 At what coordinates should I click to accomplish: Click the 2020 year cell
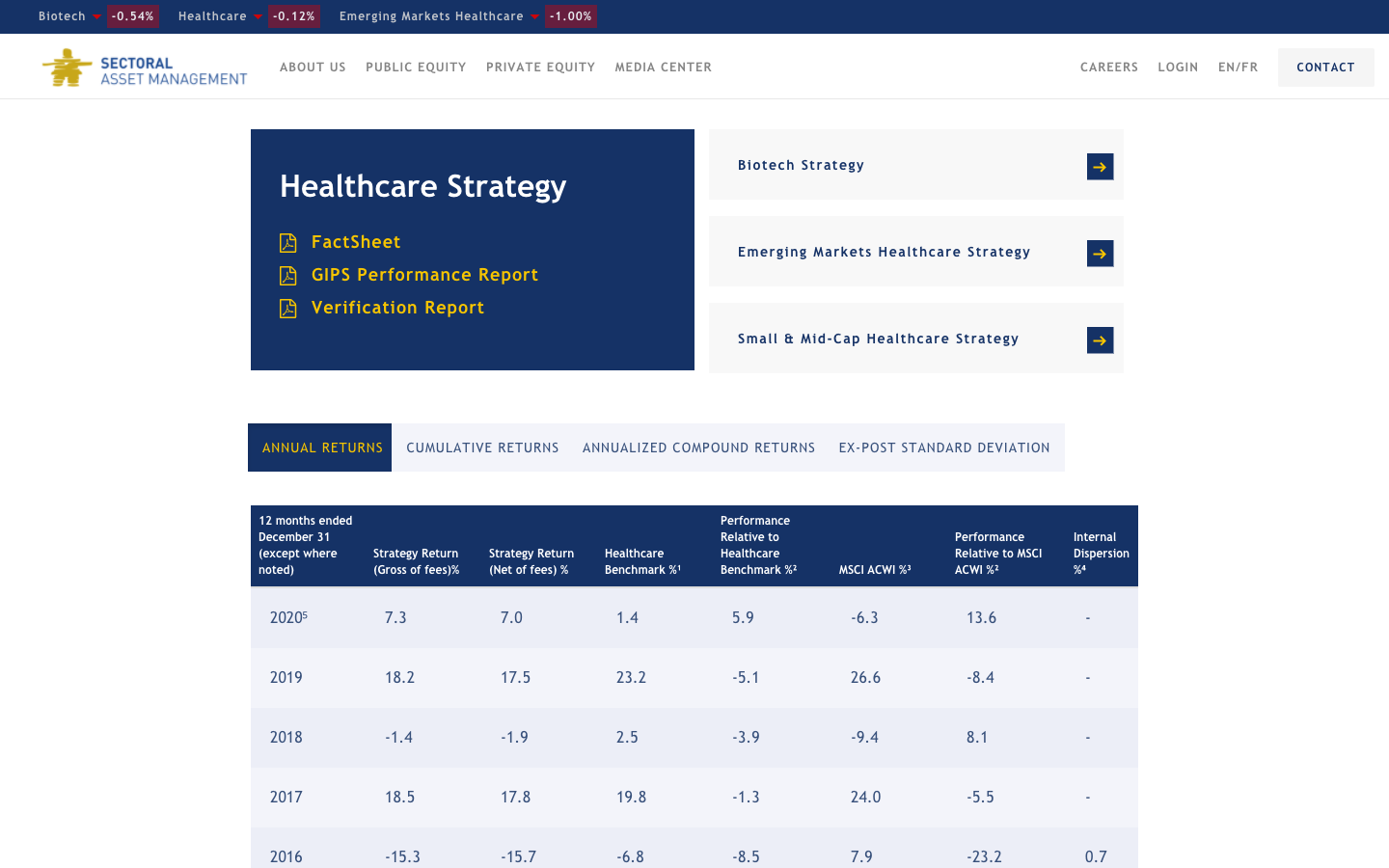288,617
